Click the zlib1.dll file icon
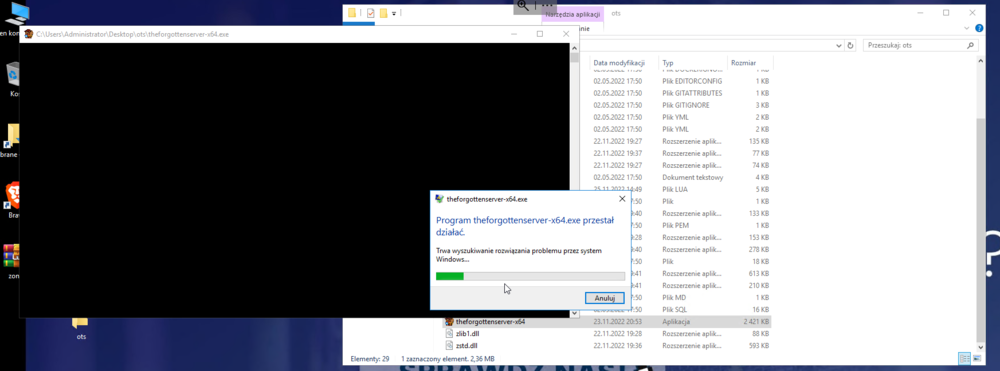This screenshot has height=371, width=1000. 449,333
